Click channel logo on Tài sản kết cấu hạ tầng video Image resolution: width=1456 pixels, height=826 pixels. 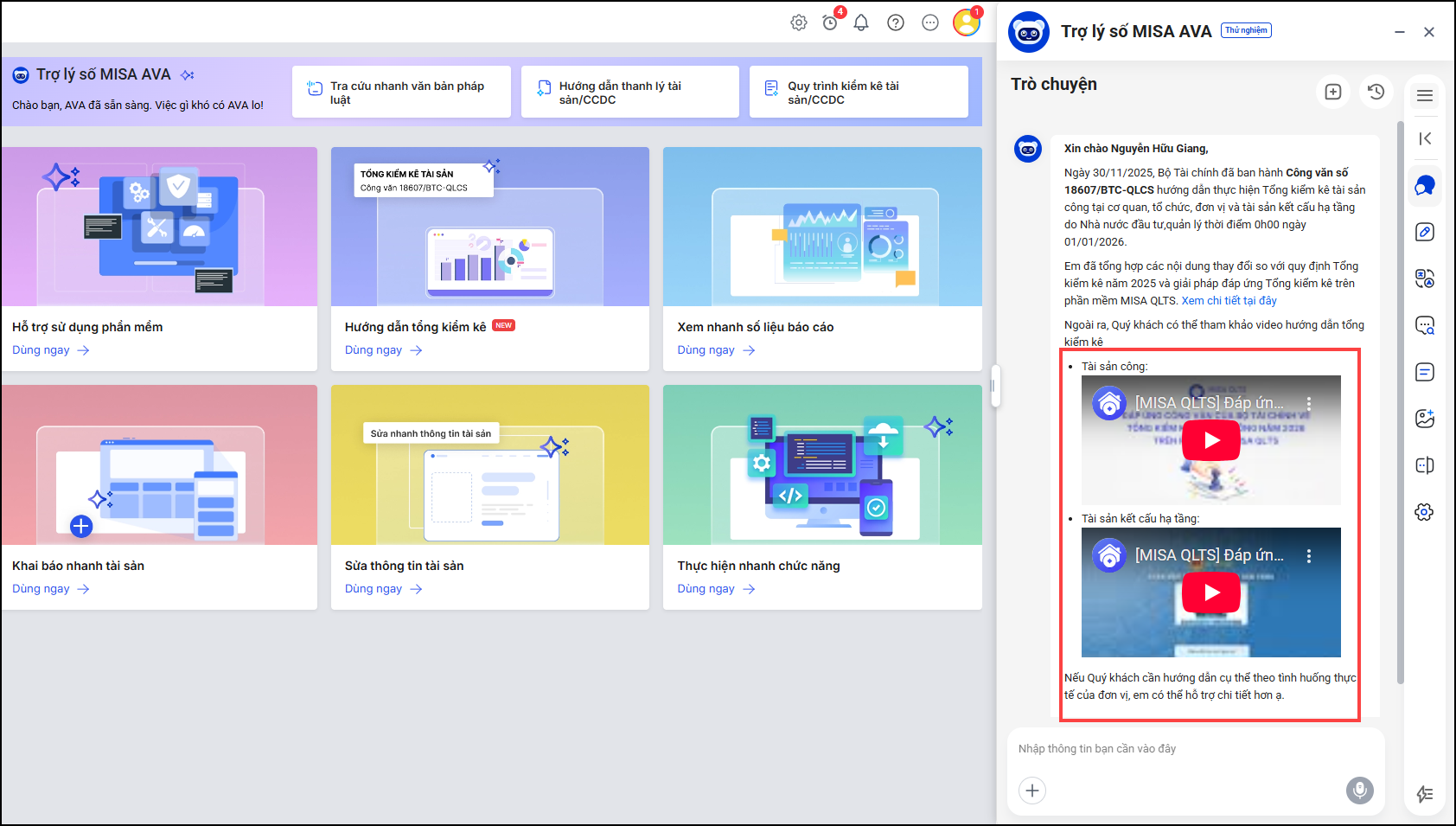[x=1109, y=555]
